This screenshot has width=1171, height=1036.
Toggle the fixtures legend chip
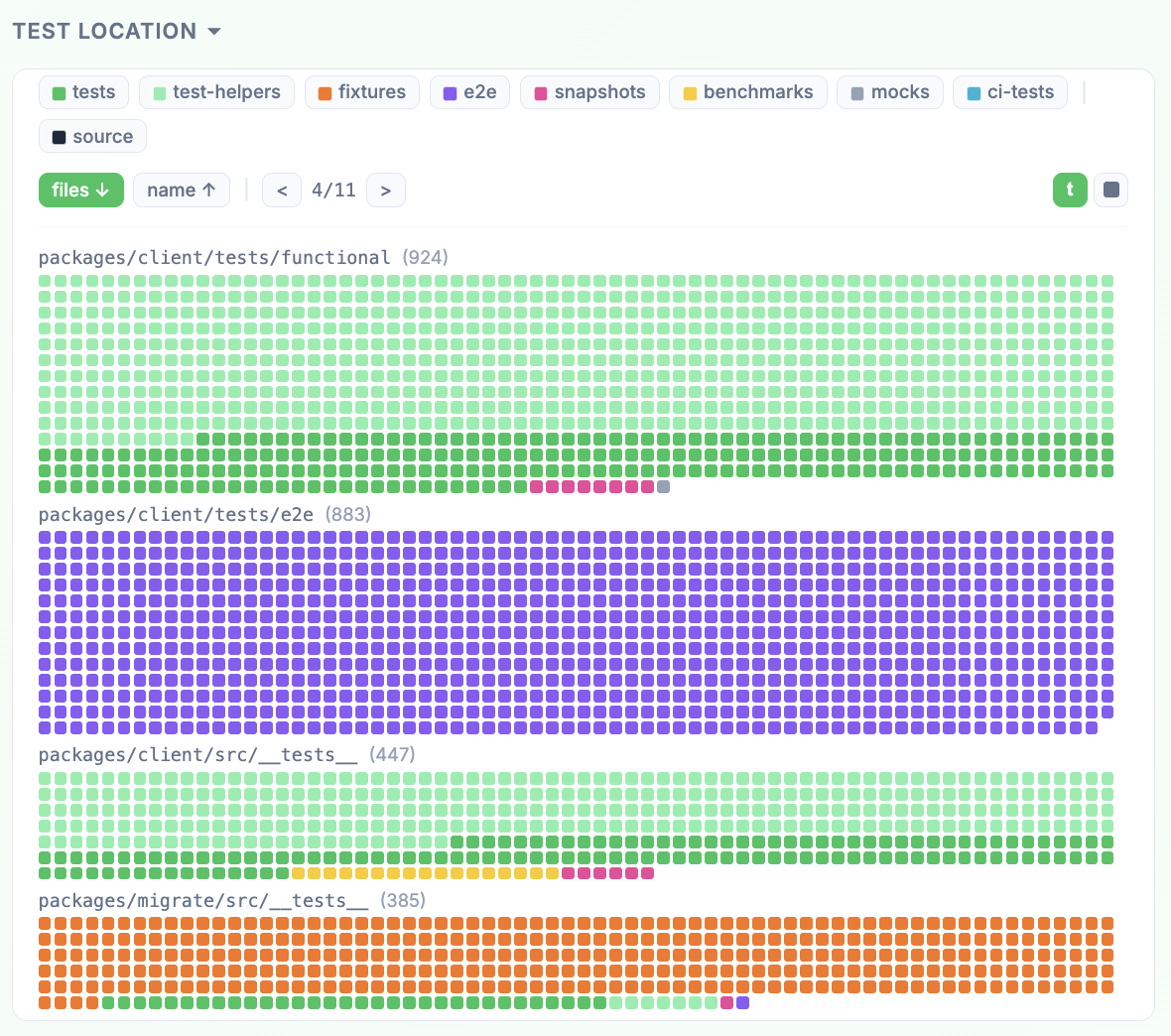(x=362, y=92)
